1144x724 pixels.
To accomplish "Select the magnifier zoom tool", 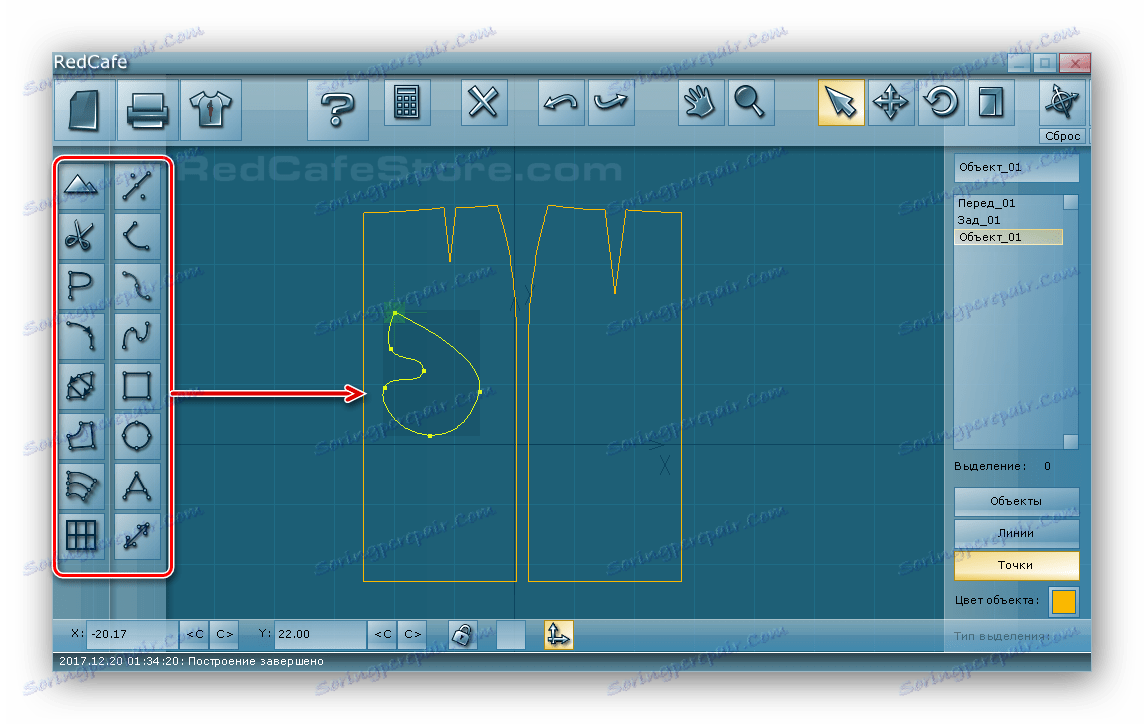I will point(751,102).
